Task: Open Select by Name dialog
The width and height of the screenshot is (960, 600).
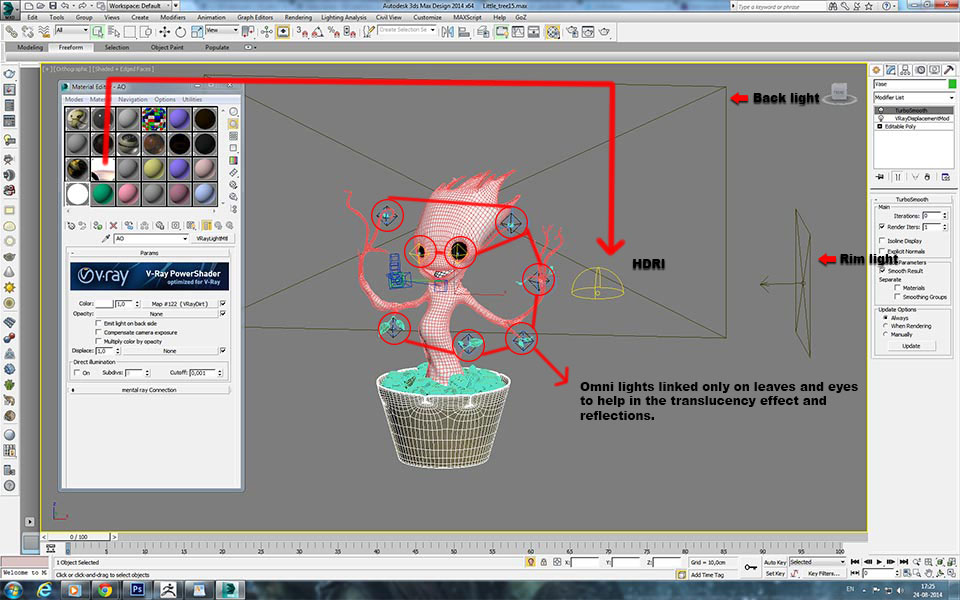Action: click(x=114, y=31)
